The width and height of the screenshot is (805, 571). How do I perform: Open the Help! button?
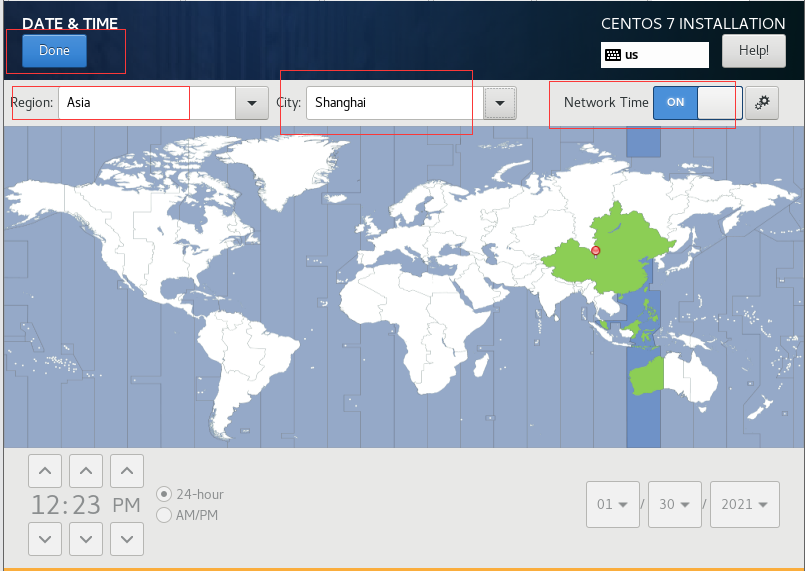point(753,51)
